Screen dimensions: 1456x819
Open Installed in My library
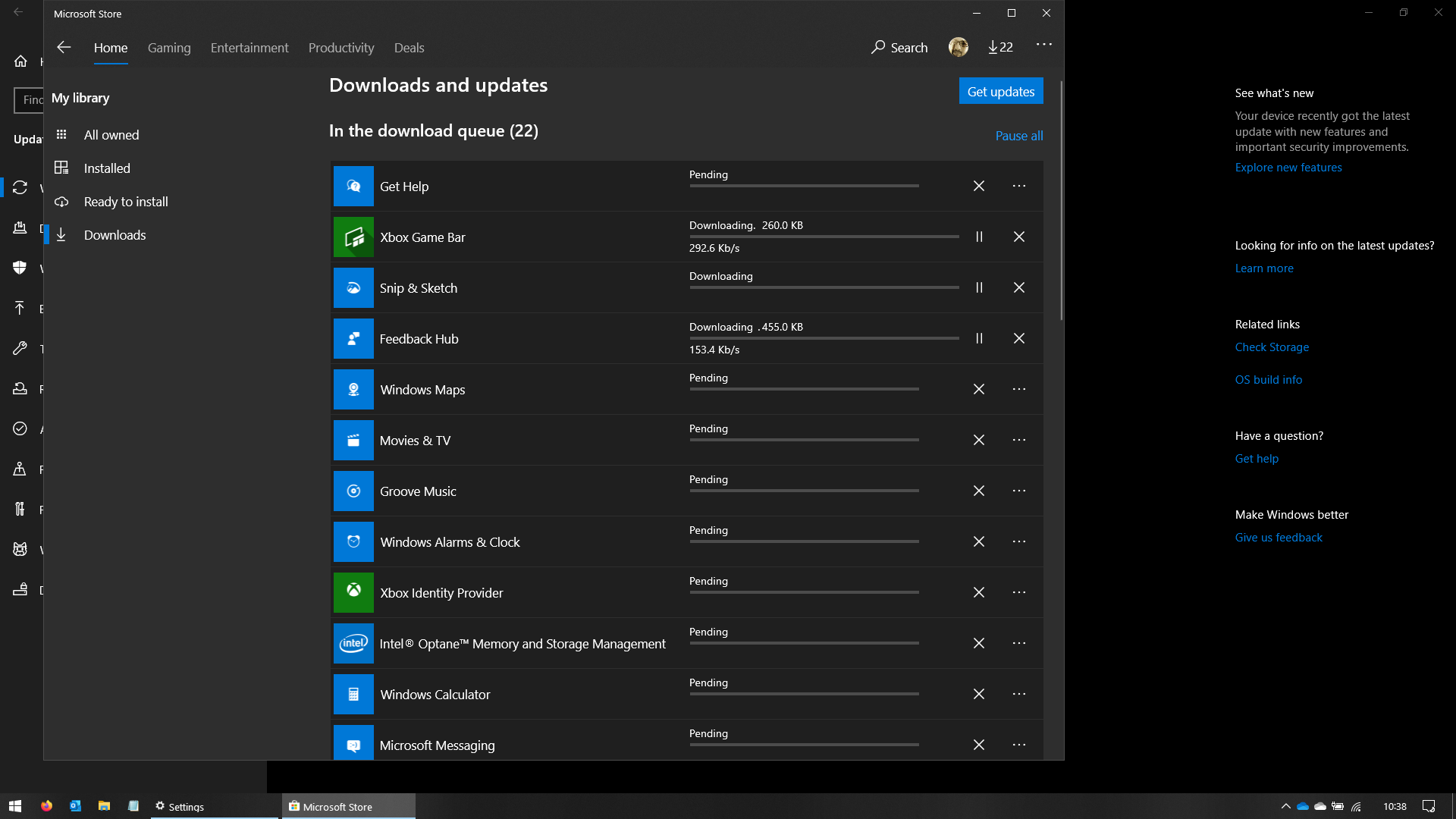pyautogui.click(x=107, y=168)
